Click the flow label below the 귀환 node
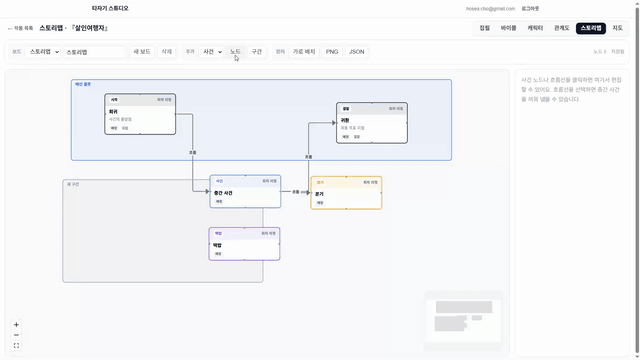640x360 pixels. click(308, 157)
